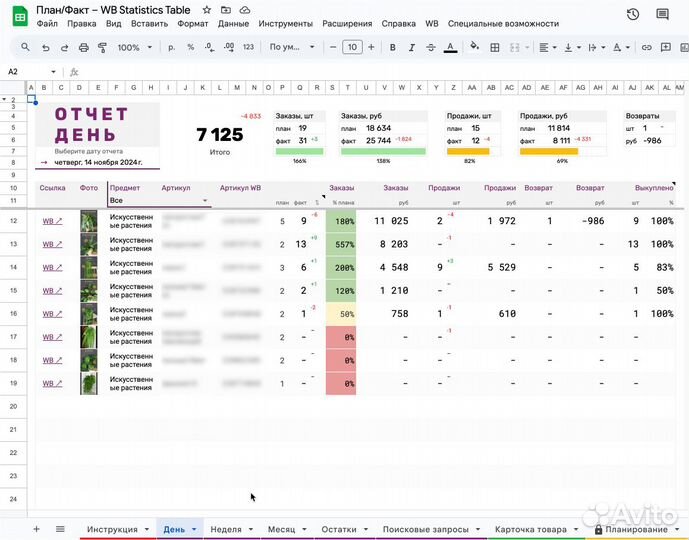Open the text color picker

[450, 47]
